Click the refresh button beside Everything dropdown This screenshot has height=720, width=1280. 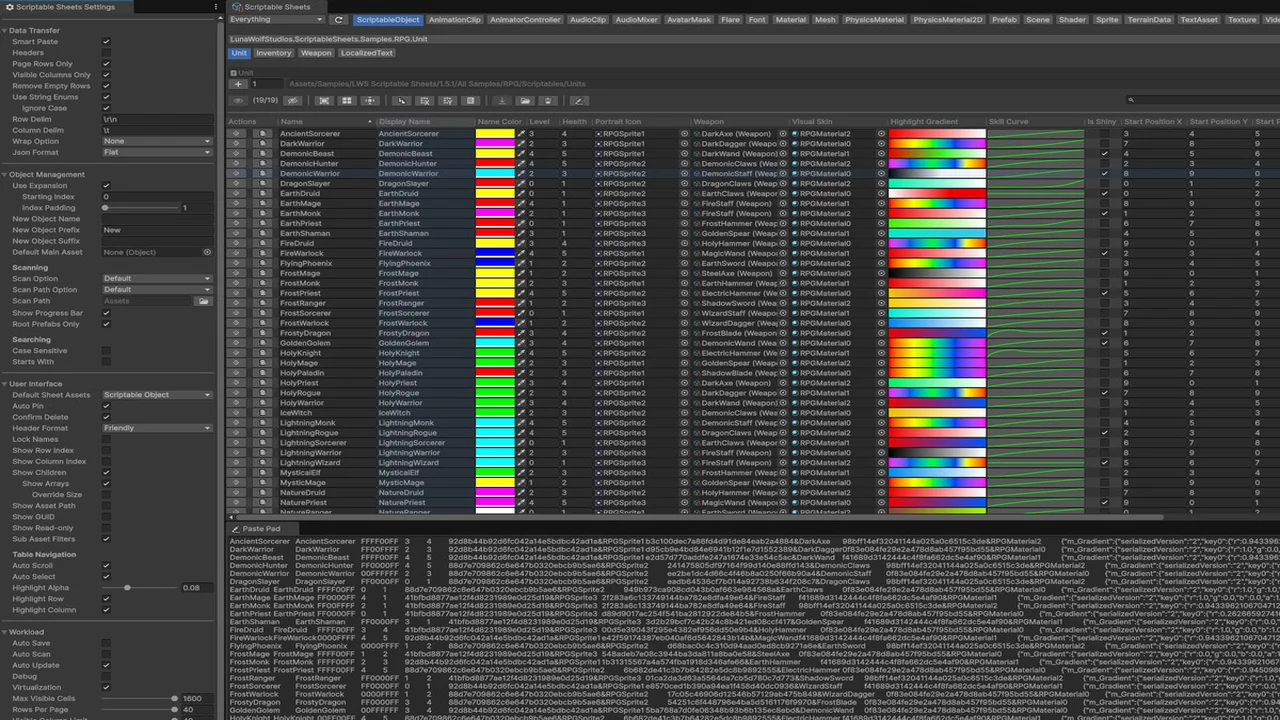click(339, 20)
